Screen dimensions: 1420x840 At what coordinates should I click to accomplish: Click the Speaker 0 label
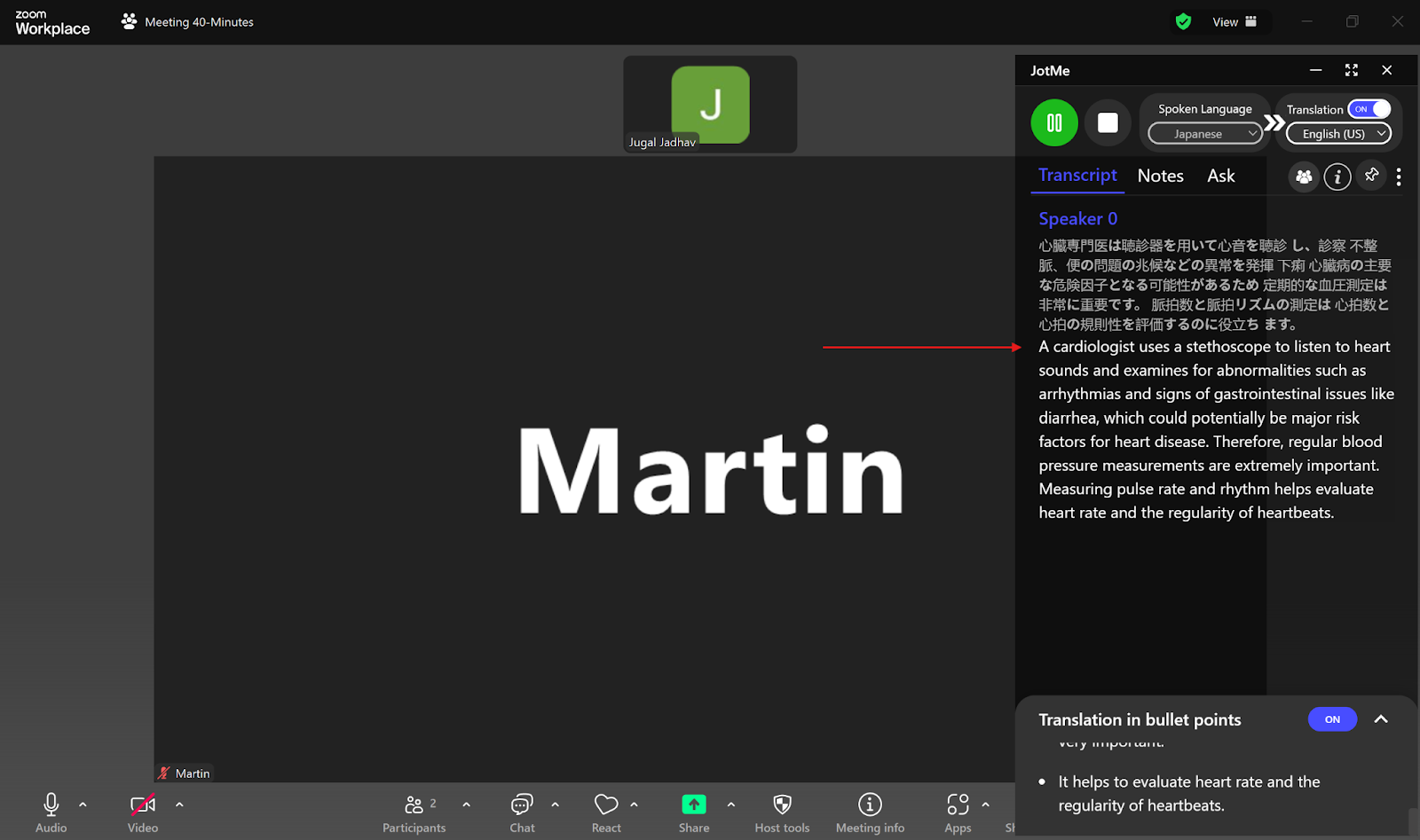point(1077,218)
